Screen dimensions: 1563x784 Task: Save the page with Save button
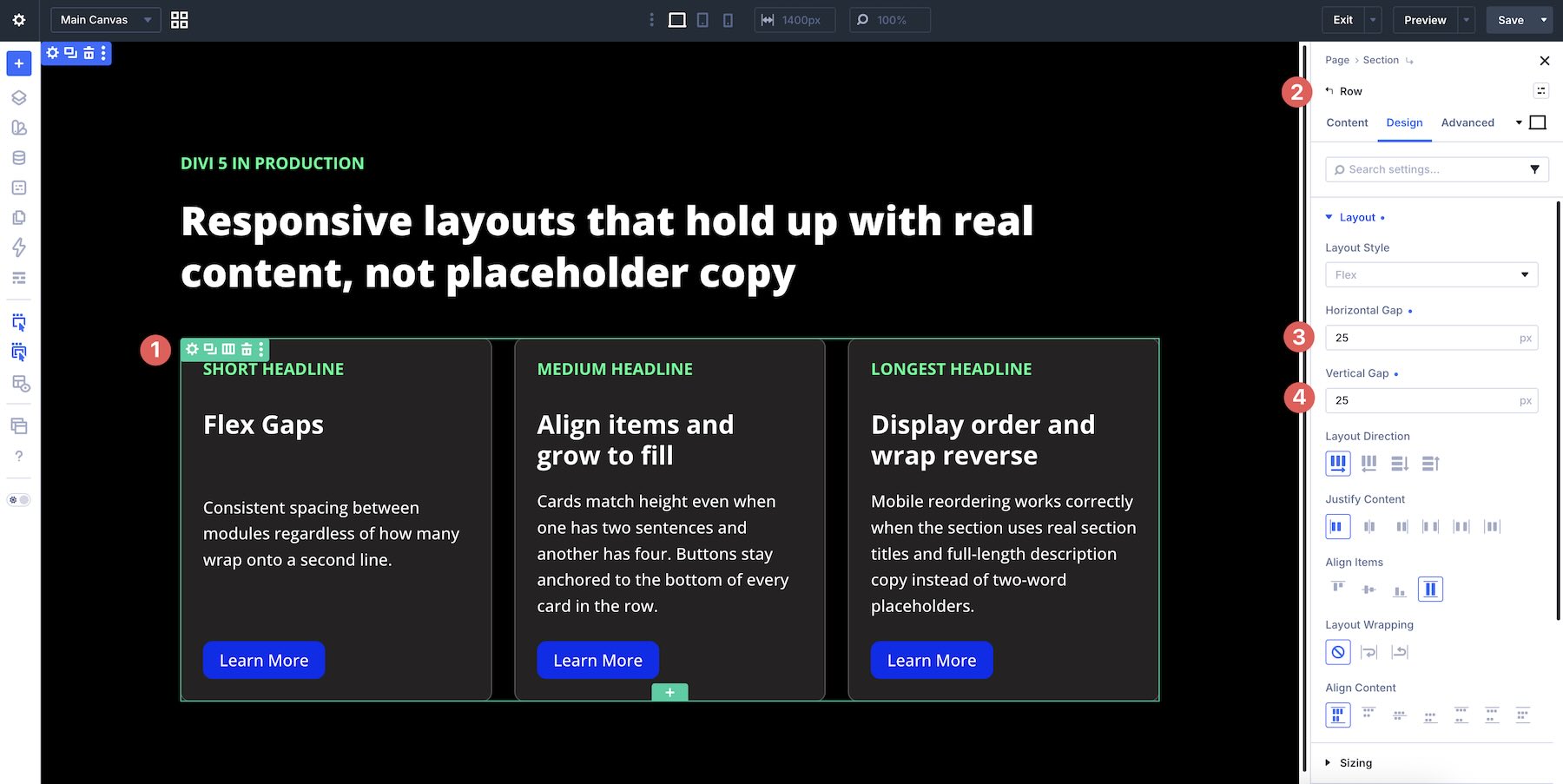pyautogui.click(x=1511, y=20)
